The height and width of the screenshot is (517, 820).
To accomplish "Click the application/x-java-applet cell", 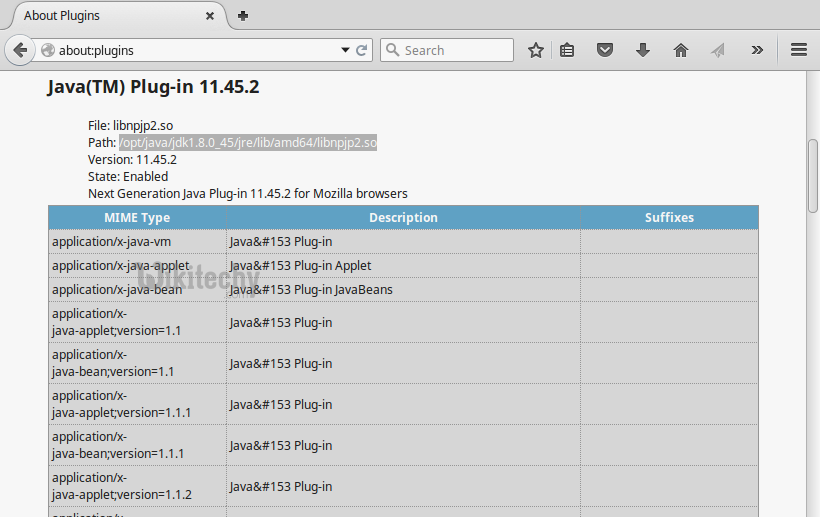I will [137, 266].
